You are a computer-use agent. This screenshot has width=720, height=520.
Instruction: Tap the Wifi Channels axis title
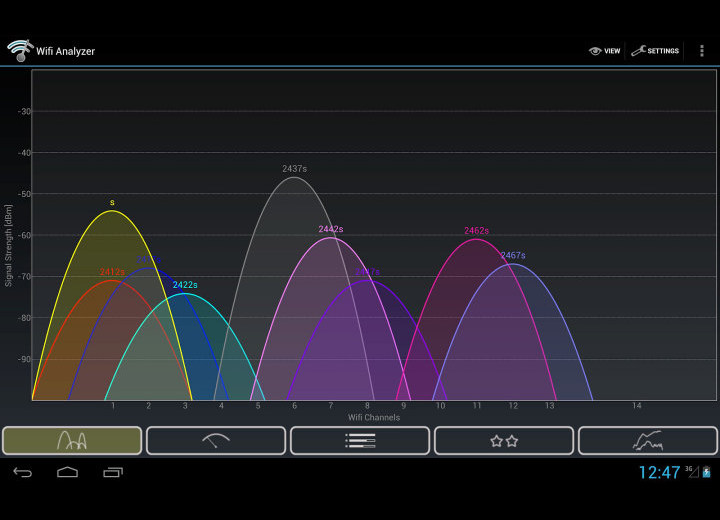point(374,418)
